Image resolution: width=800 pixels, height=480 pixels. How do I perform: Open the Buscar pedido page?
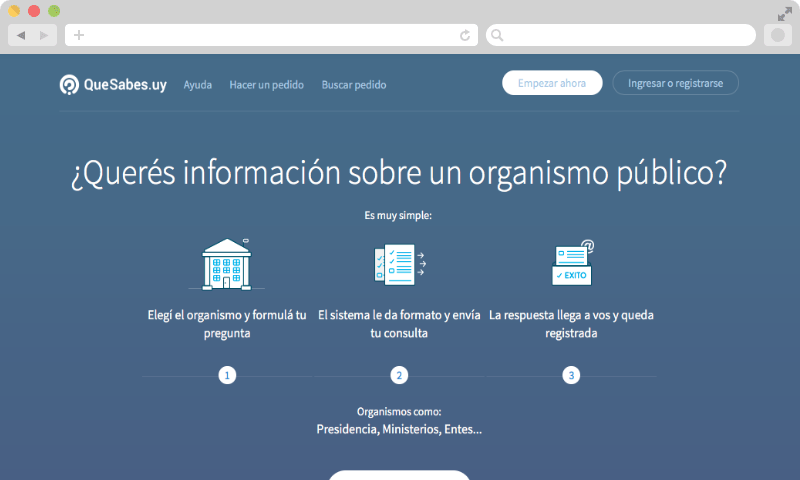coord(353,85)
